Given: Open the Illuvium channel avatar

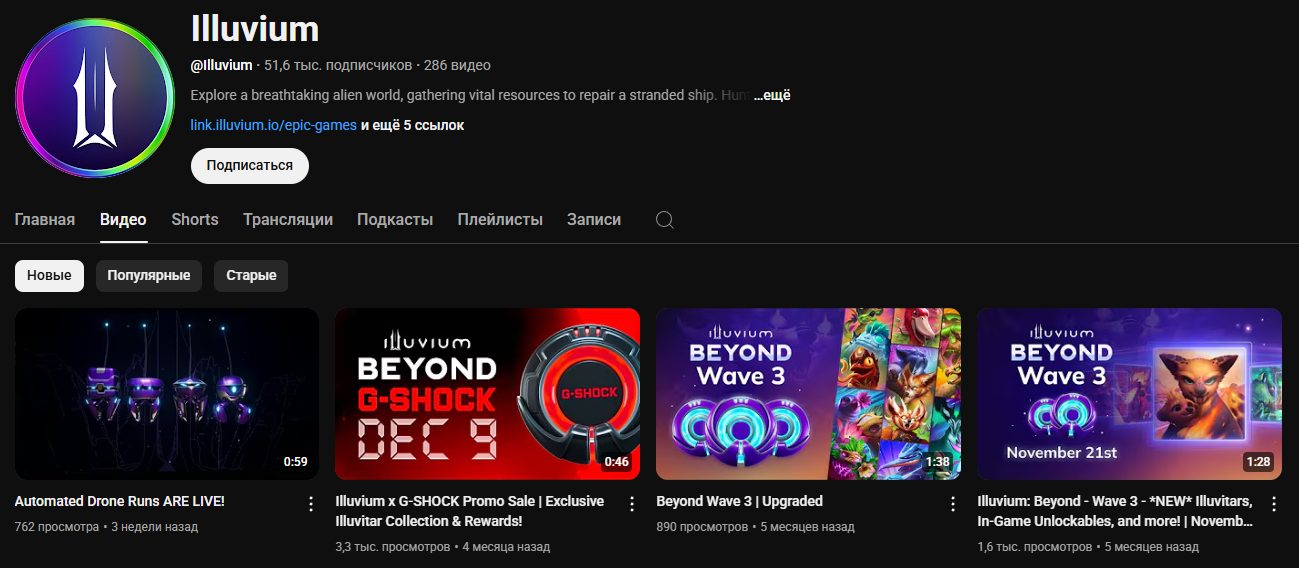Looking at the screenshot, I should 95,98.
